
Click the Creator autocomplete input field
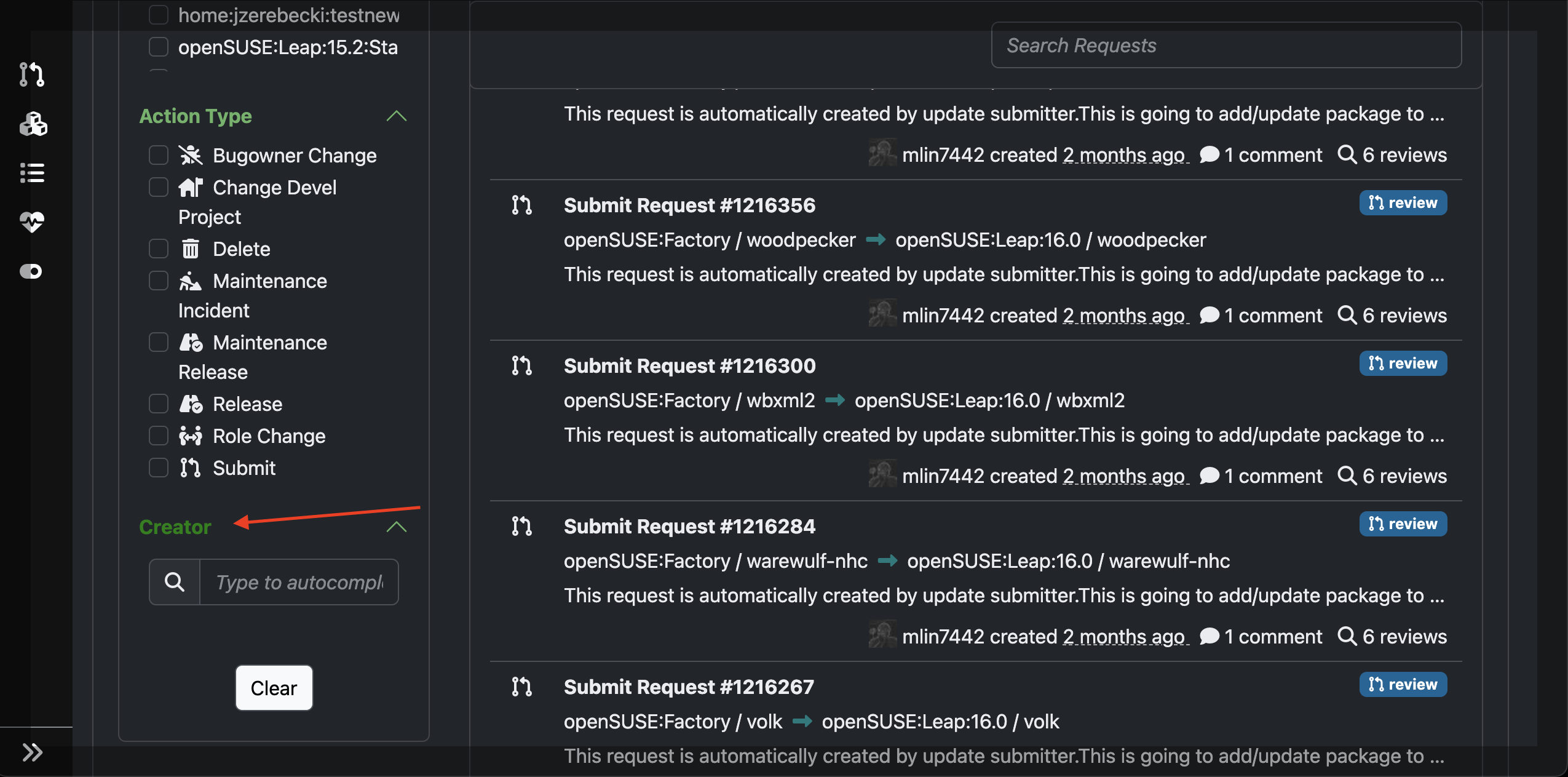(299, 581)
